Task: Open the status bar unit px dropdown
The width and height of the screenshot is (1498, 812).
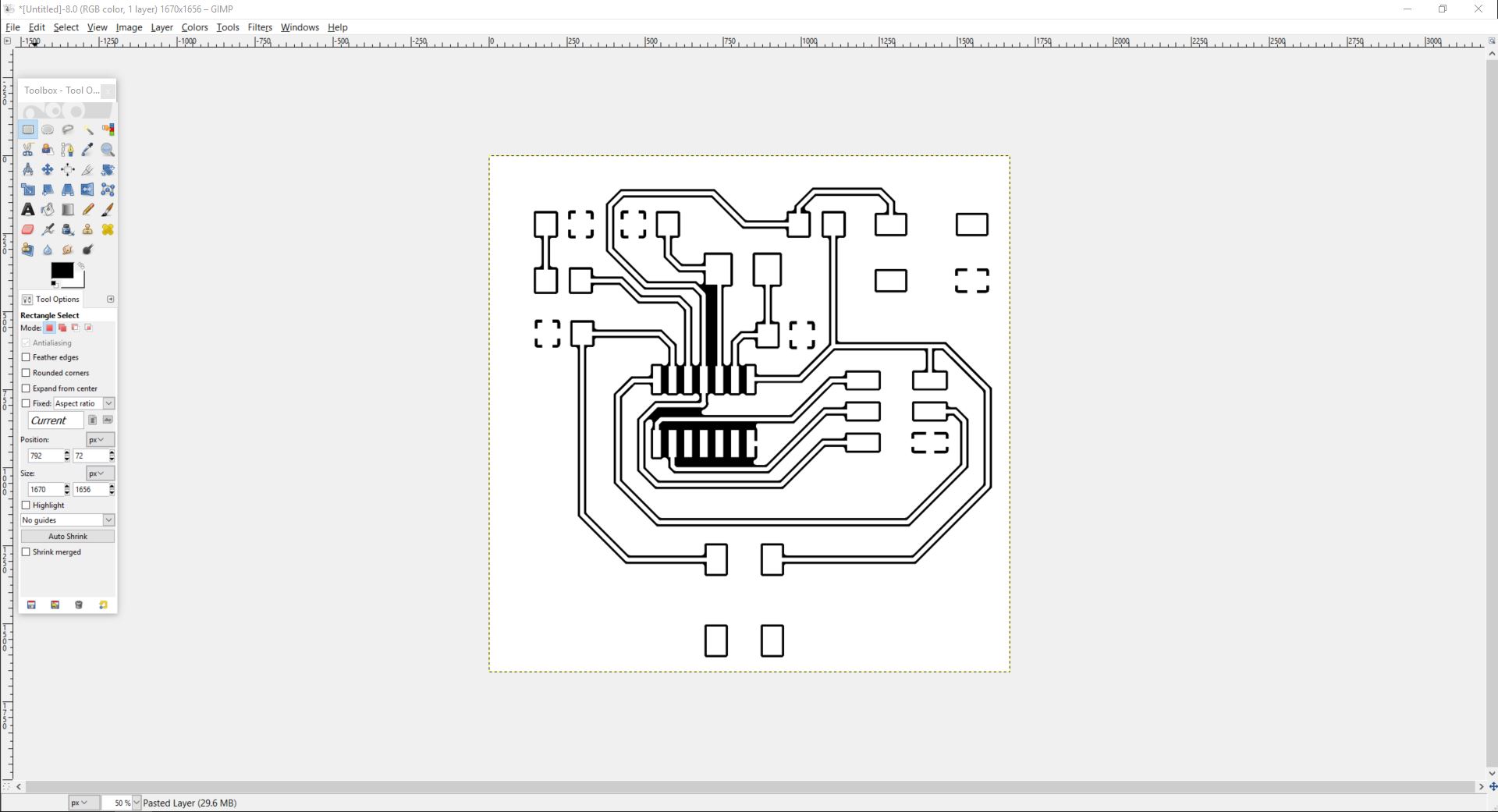Action: coord(83,803)
